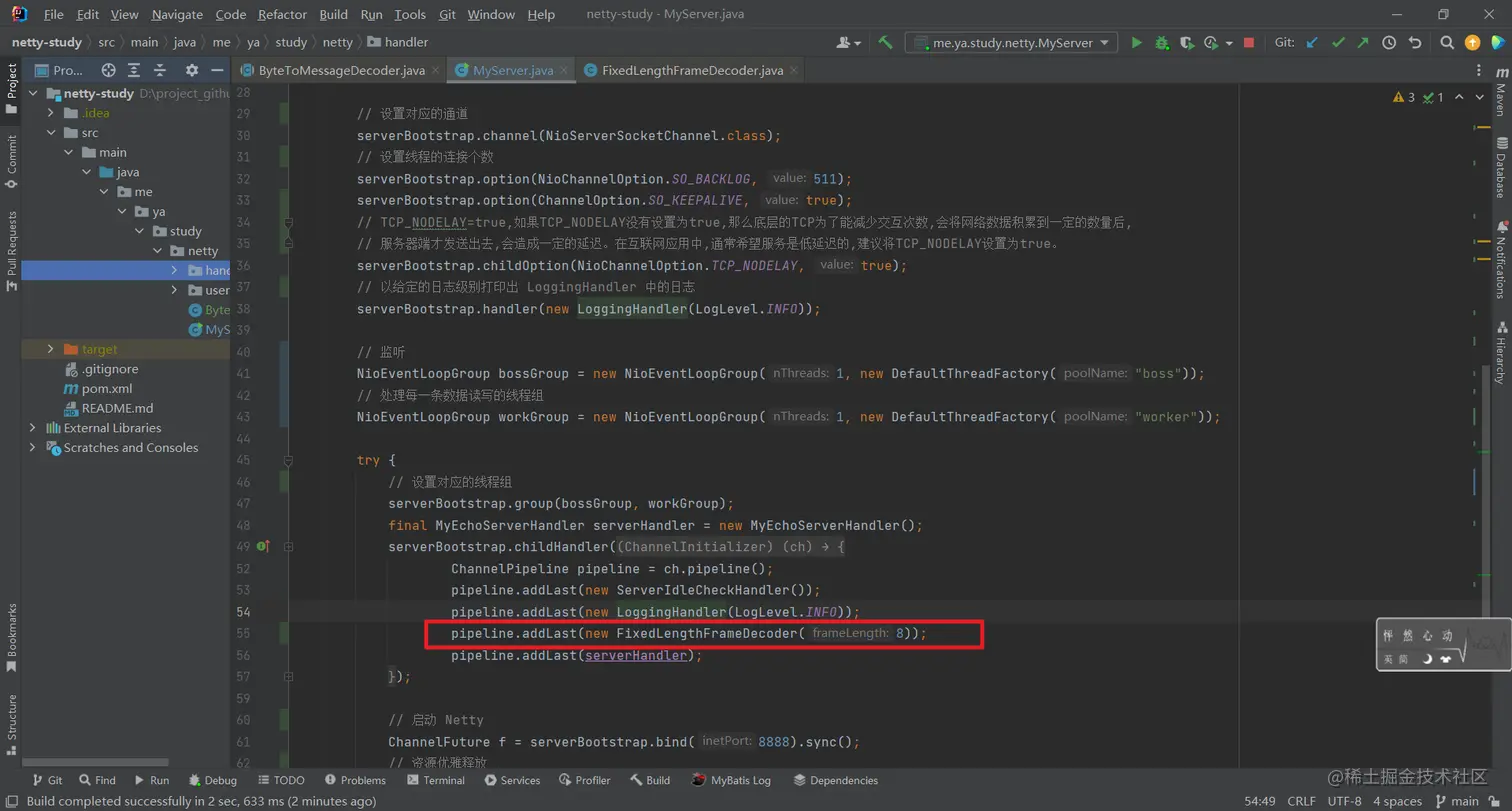The width and height of the screenshot is (1512, 811).
Task: Open the Services tool window
Action: pos(512,780)
